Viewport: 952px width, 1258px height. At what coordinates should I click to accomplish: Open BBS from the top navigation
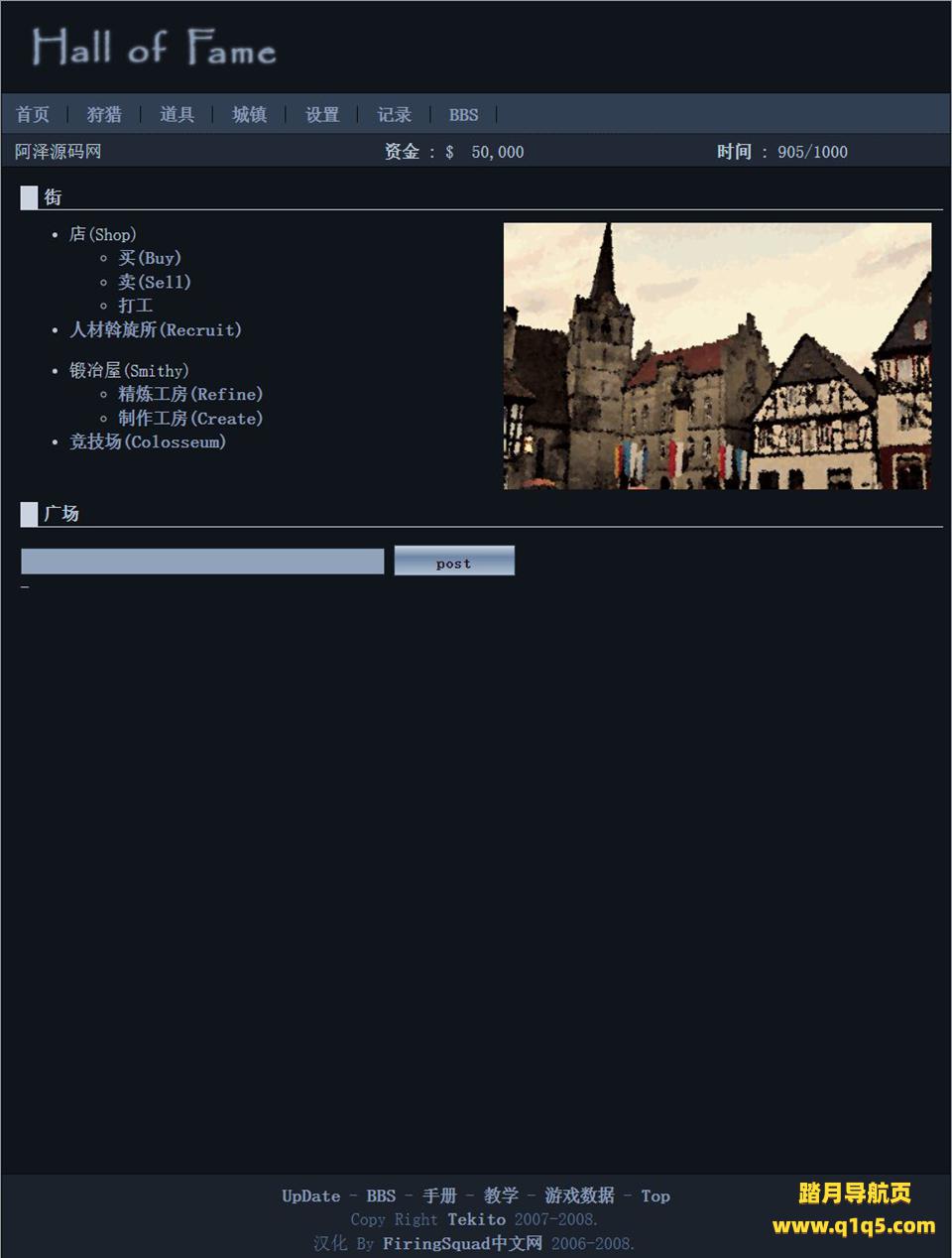pyautogui.click(x=463, y=115)
